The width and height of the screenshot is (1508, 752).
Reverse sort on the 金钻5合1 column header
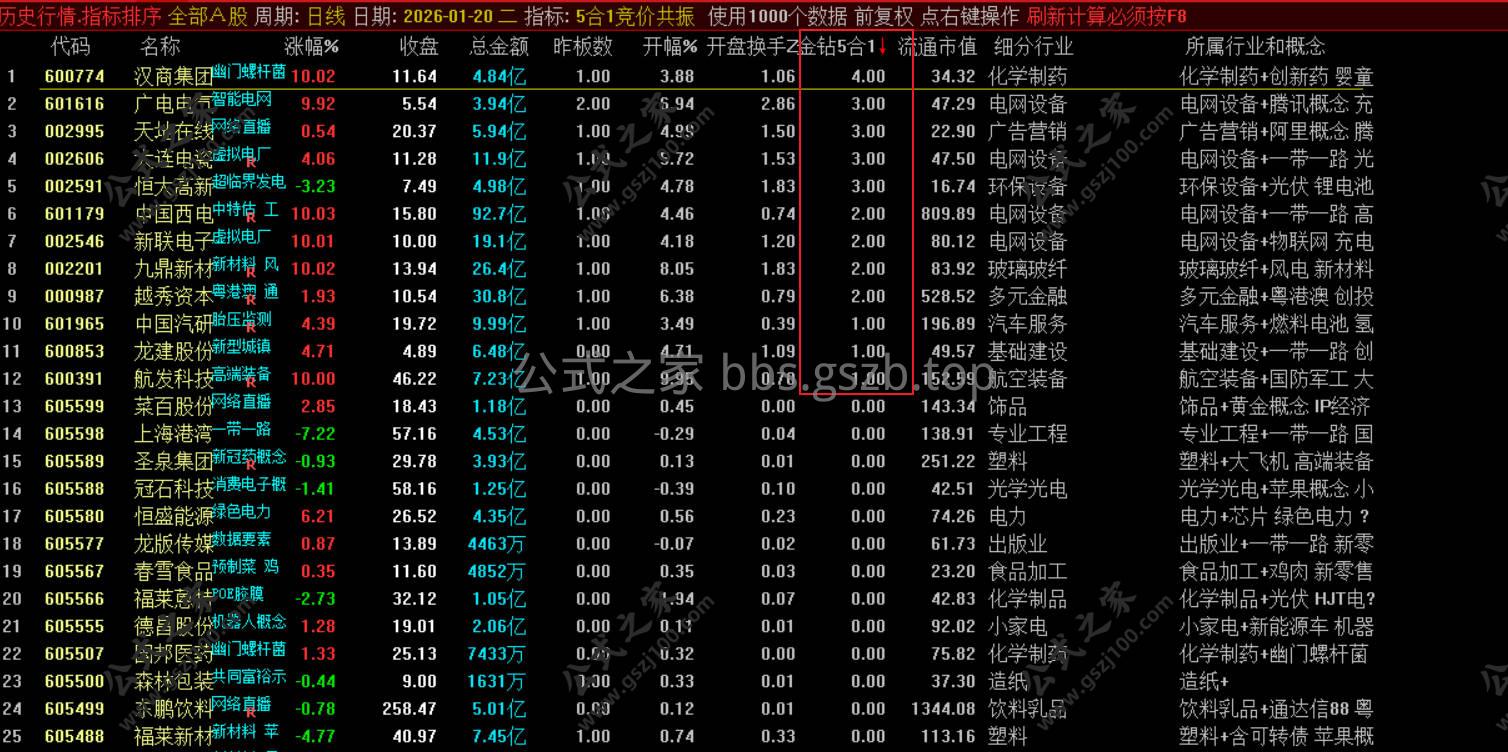pyautogui.click(x=843, y=46)
